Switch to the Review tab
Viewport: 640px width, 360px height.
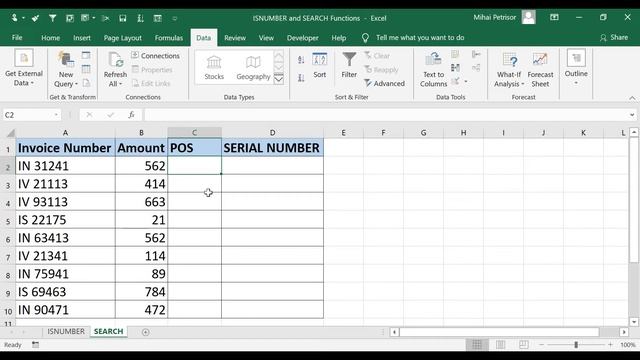(235, 38)
